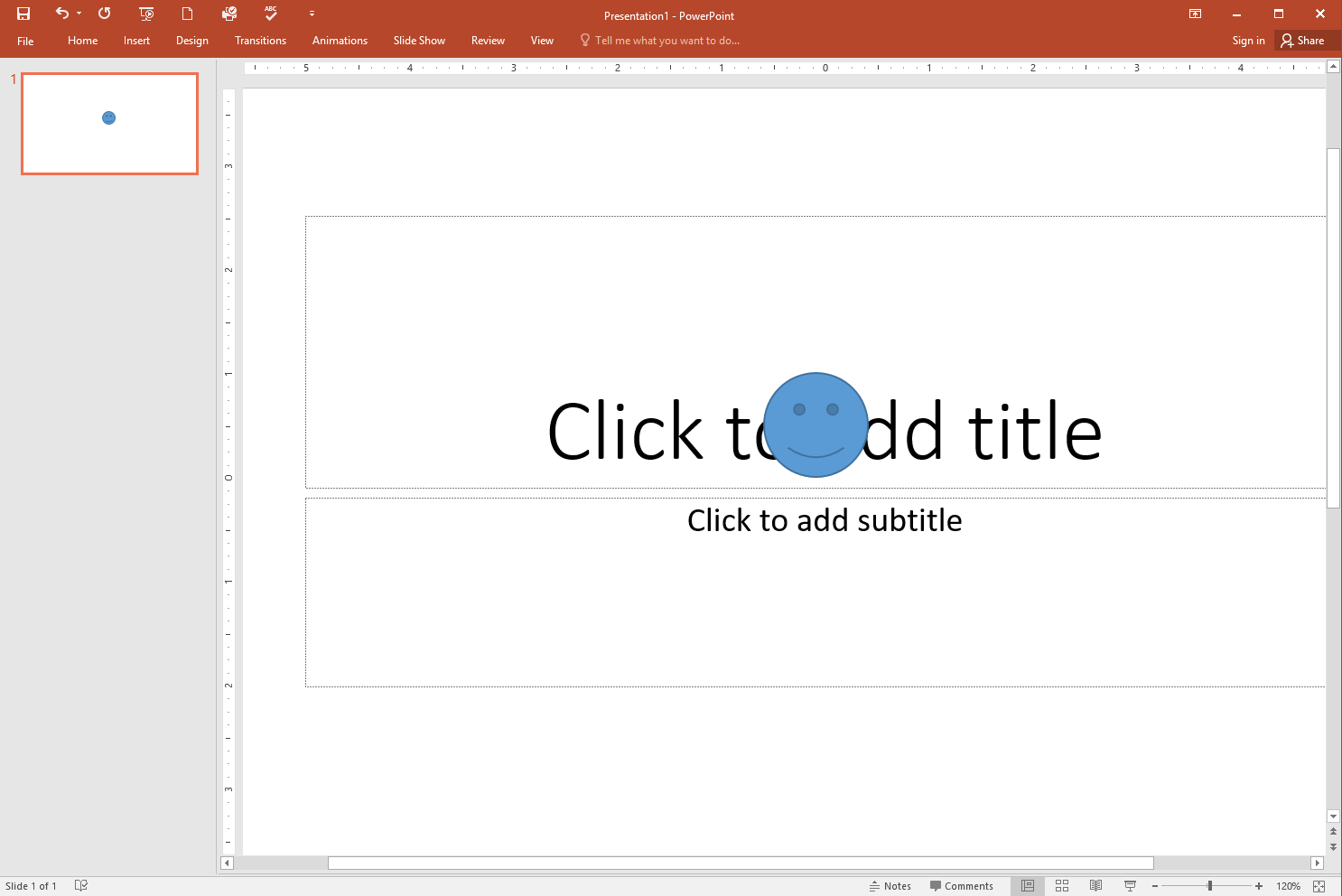Switch to Reading View in status bar
1342x896 pixels.
[1095, 886]
